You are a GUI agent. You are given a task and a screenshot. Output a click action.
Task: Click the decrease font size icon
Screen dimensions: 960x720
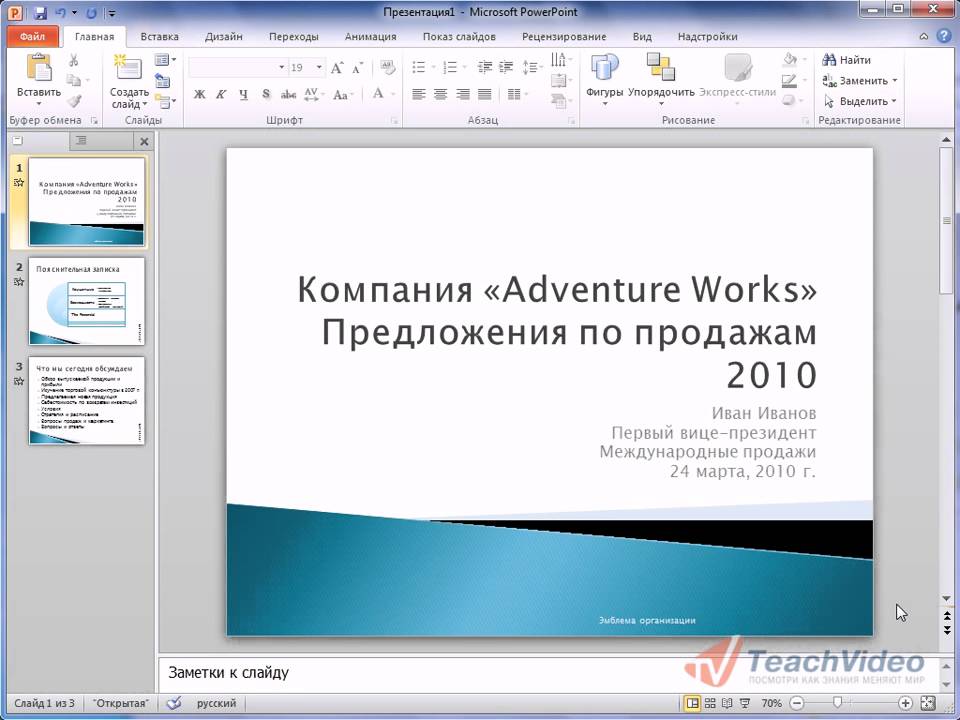[358, 67]
